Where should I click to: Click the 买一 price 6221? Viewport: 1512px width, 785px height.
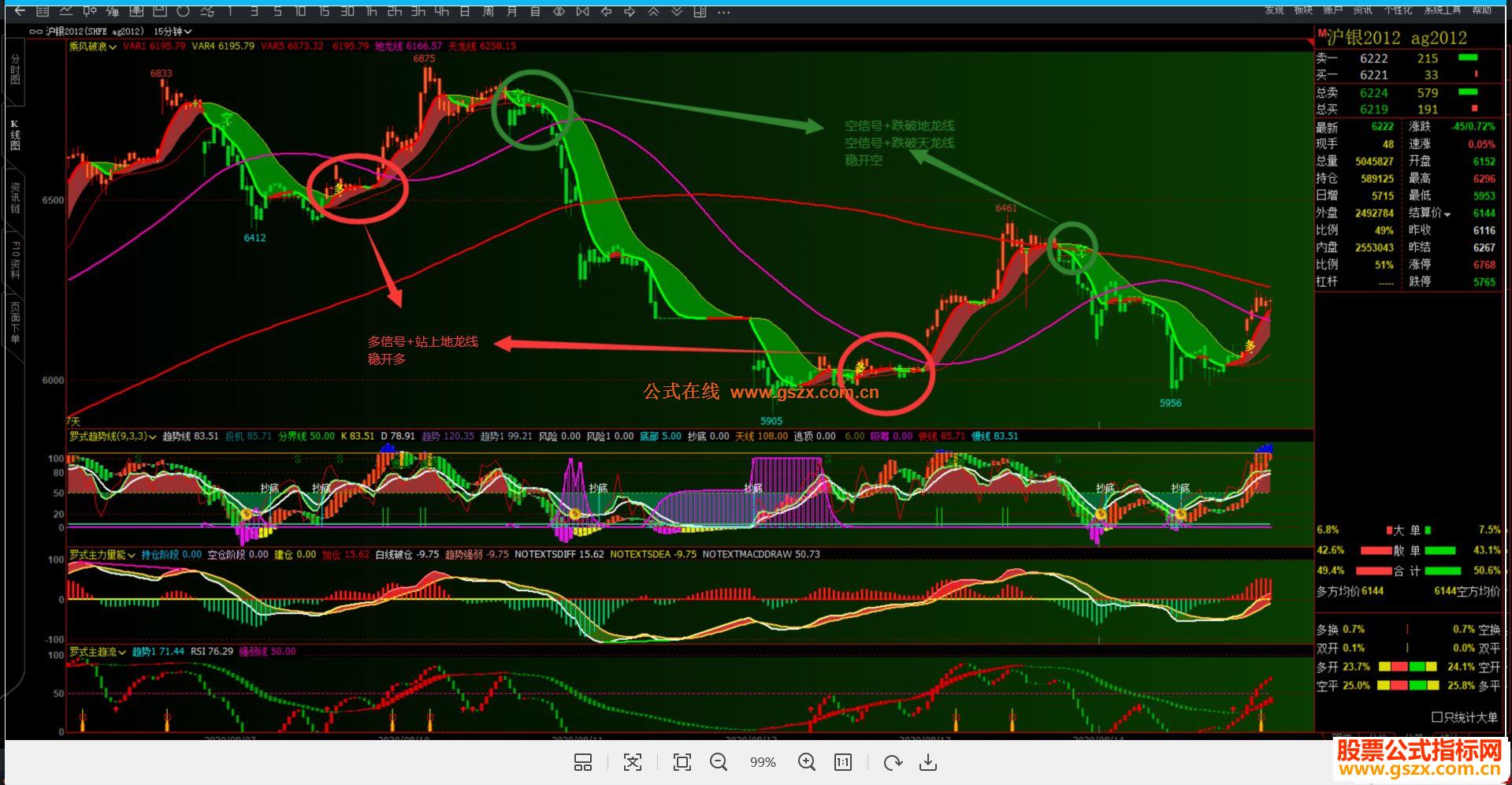tap(1373, 75)
